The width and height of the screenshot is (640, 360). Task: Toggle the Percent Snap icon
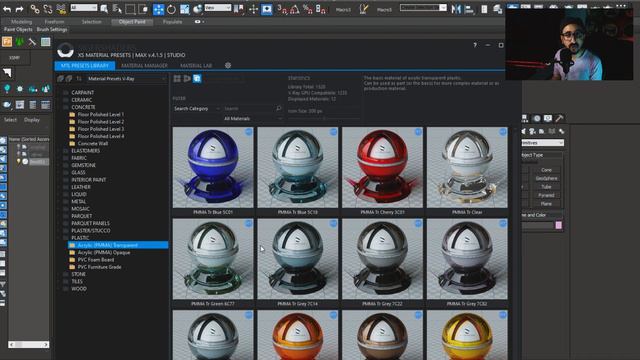[x=308, y=9]
